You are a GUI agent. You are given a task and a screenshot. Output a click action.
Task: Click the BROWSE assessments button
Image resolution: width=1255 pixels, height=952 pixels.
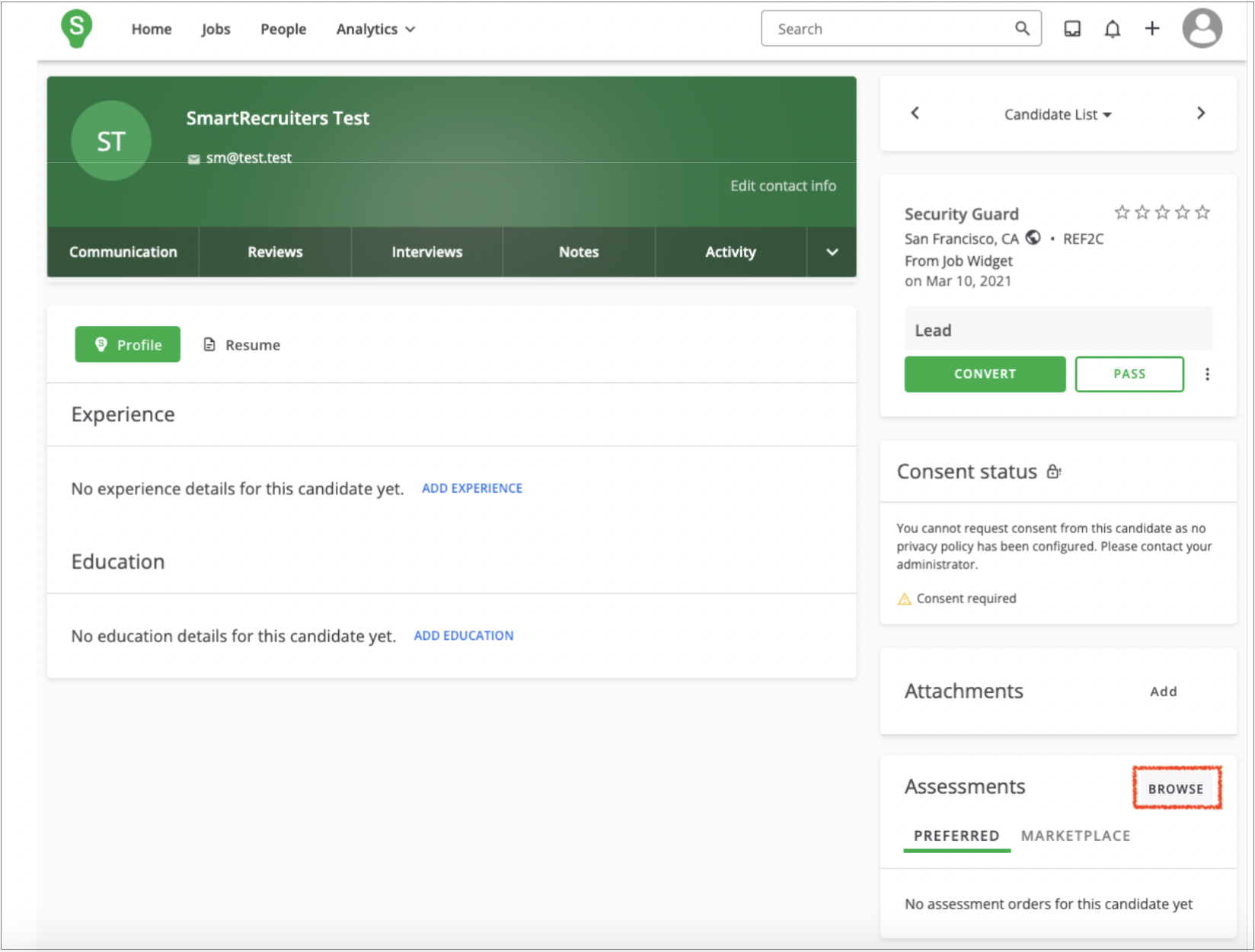(x=1177, y=789)
